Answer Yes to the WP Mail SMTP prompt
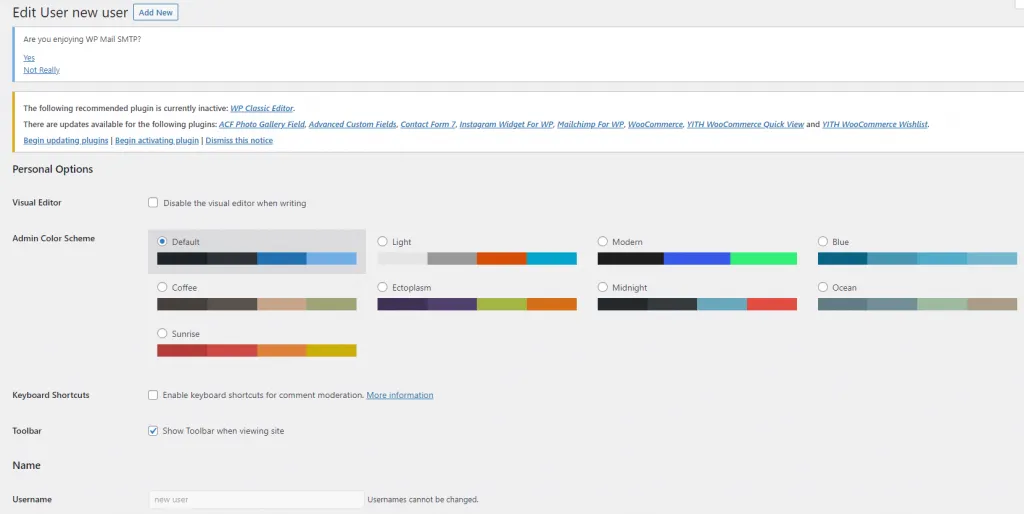The width and height of the screenshot is (1024, 514). pyautogui.click(x=29, y=58)
